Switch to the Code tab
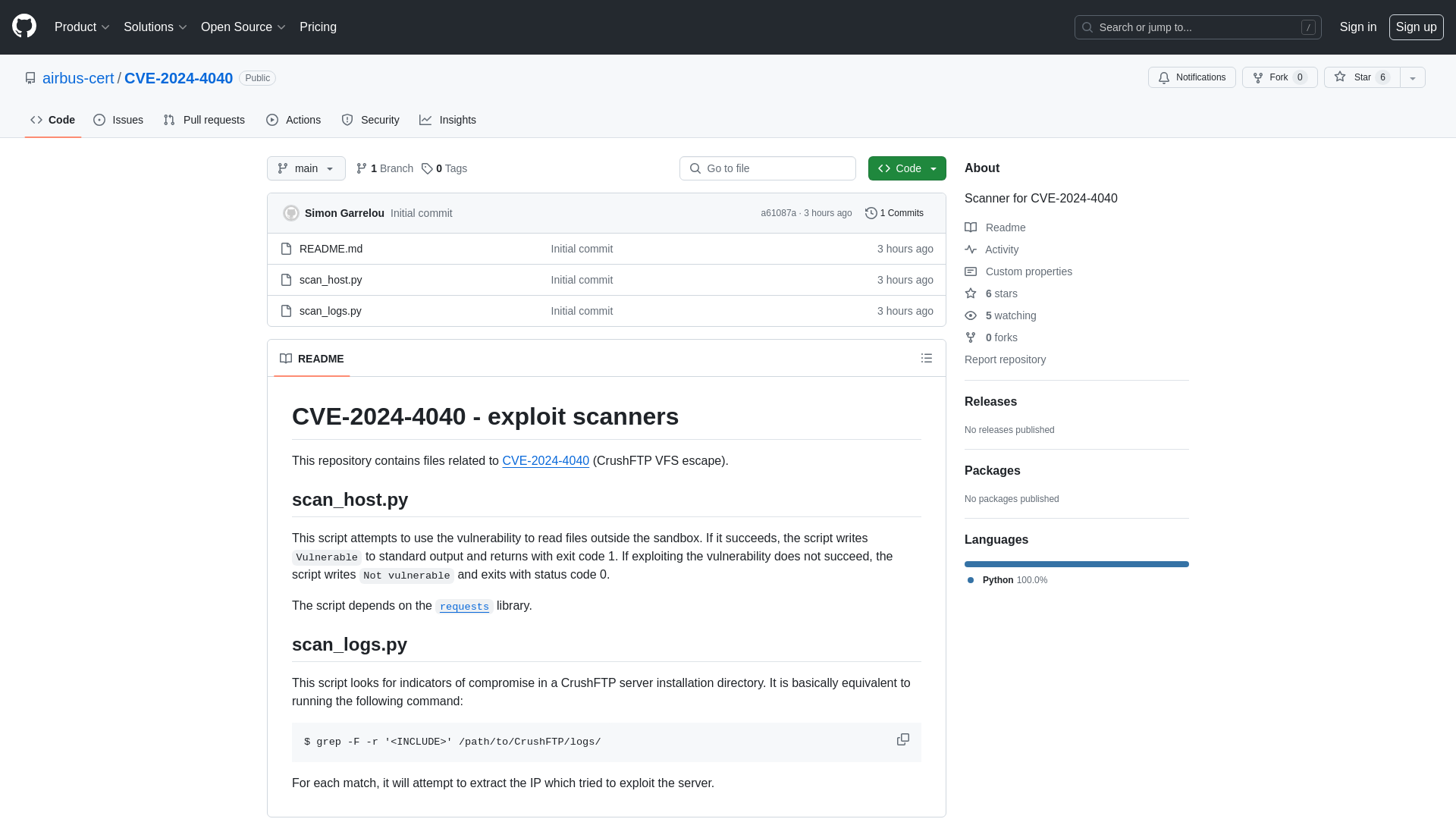Viewport: 1456px width, 819px height. click(53, 120)
